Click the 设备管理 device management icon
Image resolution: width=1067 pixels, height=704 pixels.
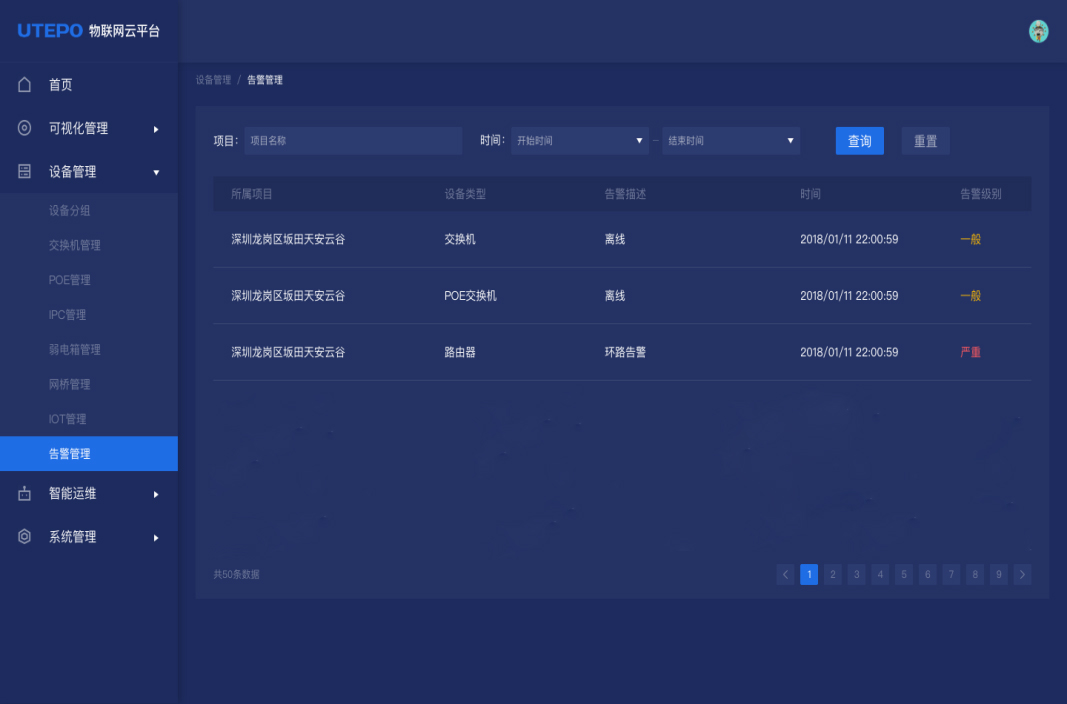coord(24,171)
